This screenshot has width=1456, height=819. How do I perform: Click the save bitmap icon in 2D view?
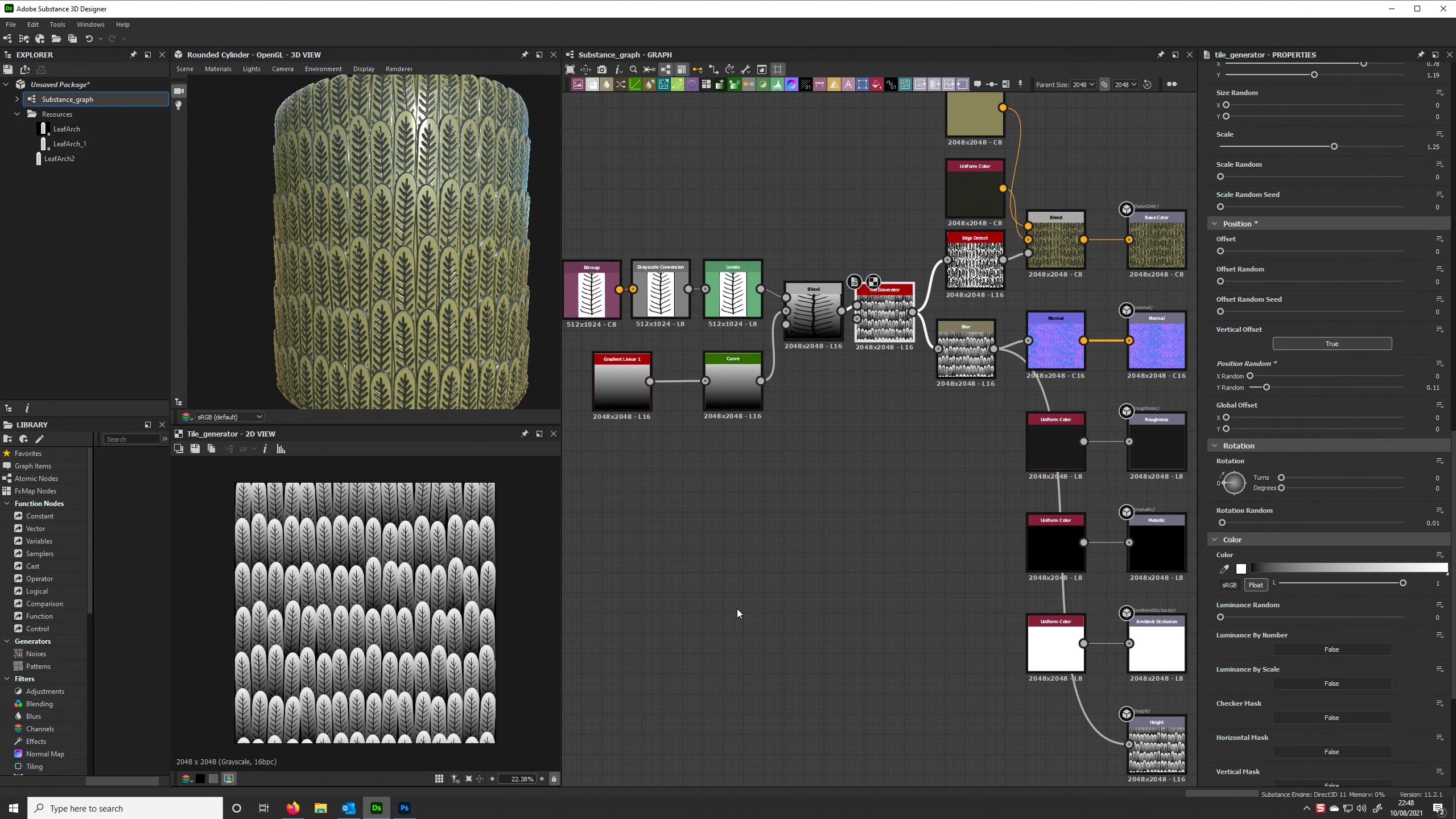click(x=195, y=449)
